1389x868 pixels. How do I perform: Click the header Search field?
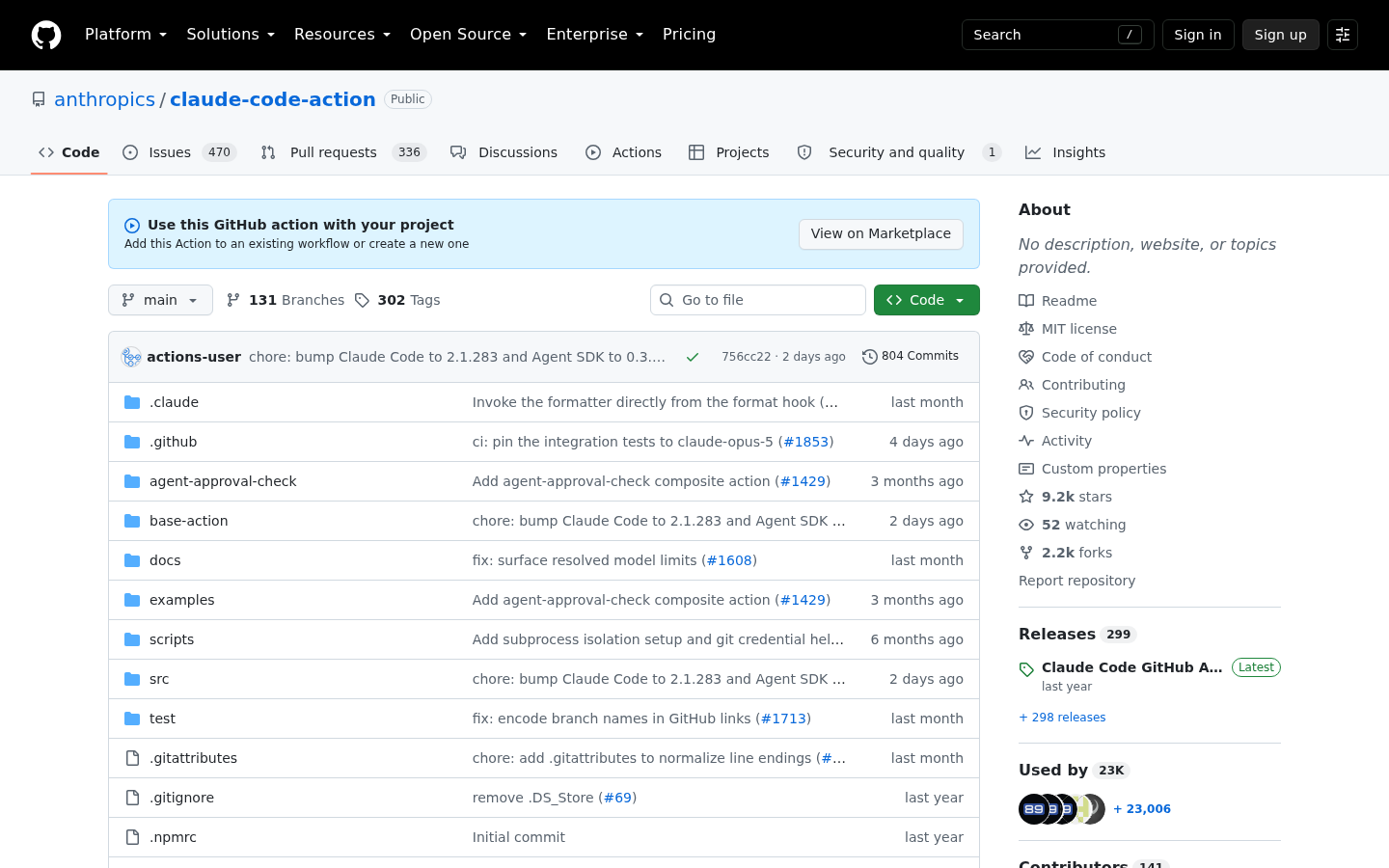[x=1057, y=35]
